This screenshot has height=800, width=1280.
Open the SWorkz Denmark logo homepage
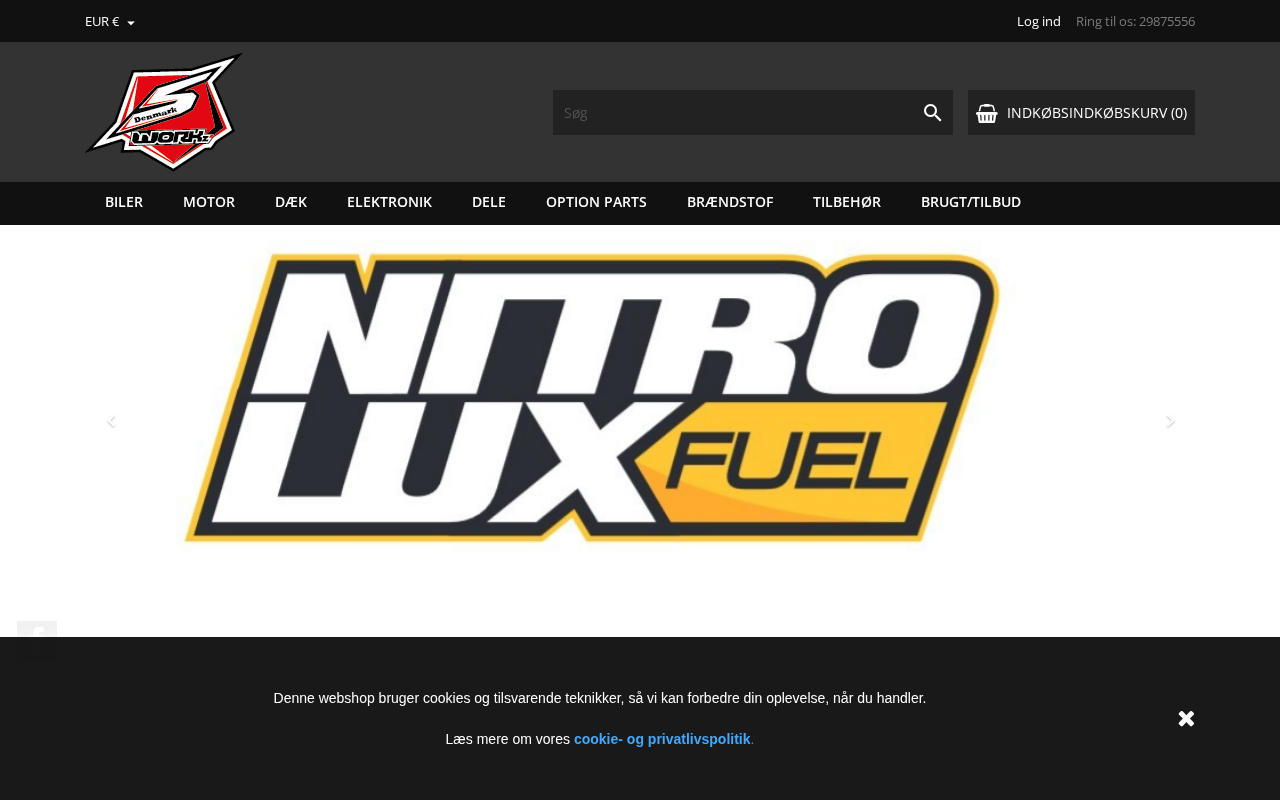click(x=164, y=112)
